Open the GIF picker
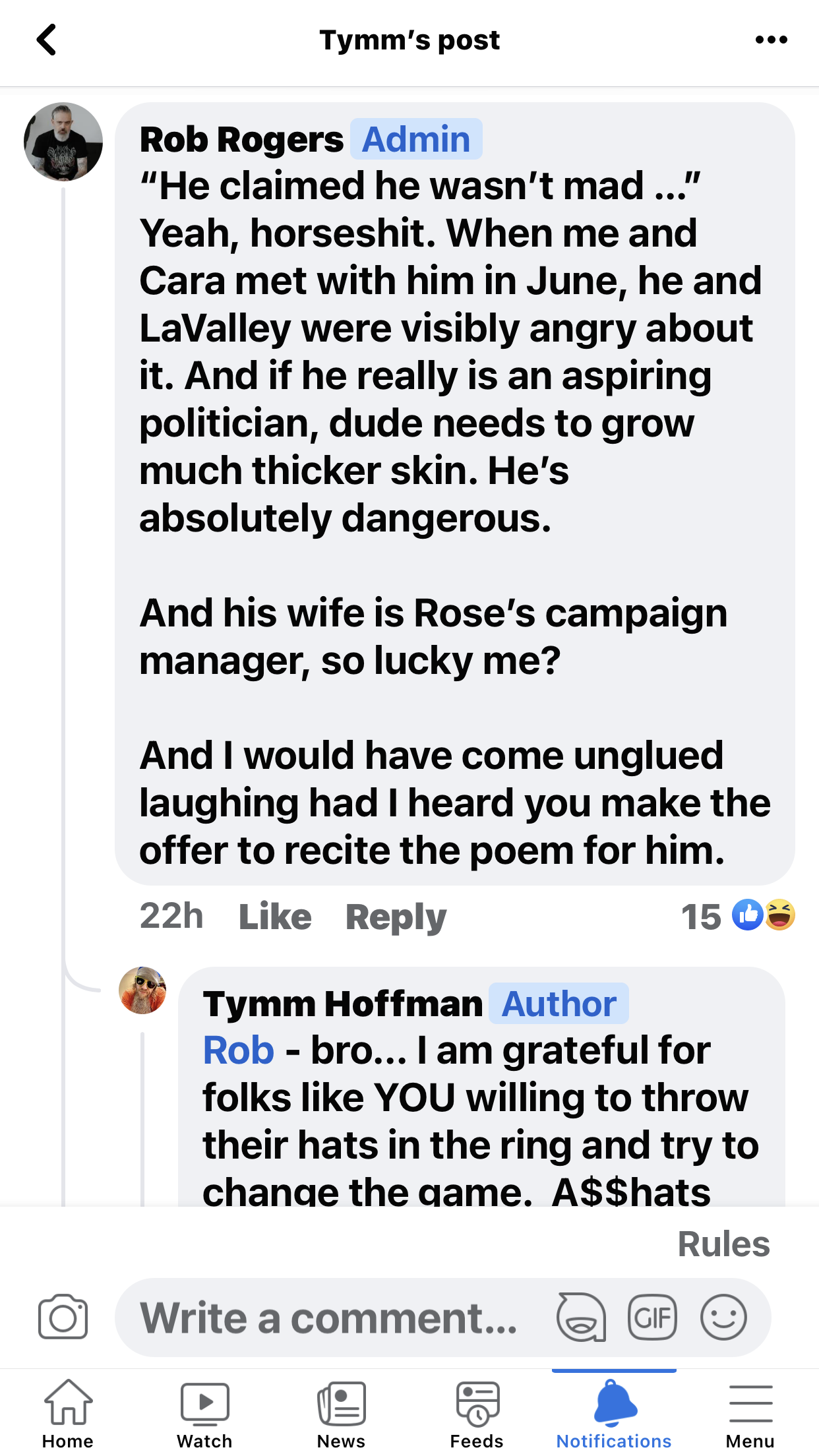The height and width of the screenshot is (1456, 819). [x=652, y=1318]
